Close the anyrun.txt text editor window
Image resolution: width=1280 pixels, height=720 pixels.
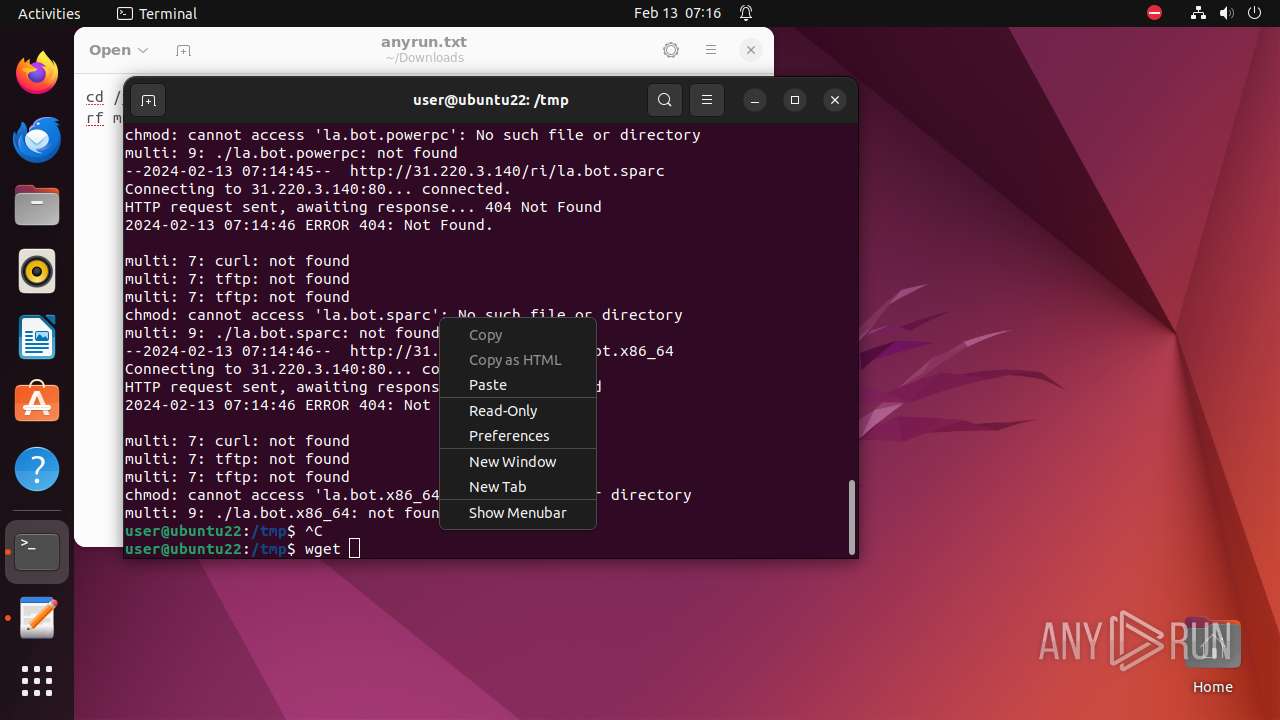pos(751,50)
